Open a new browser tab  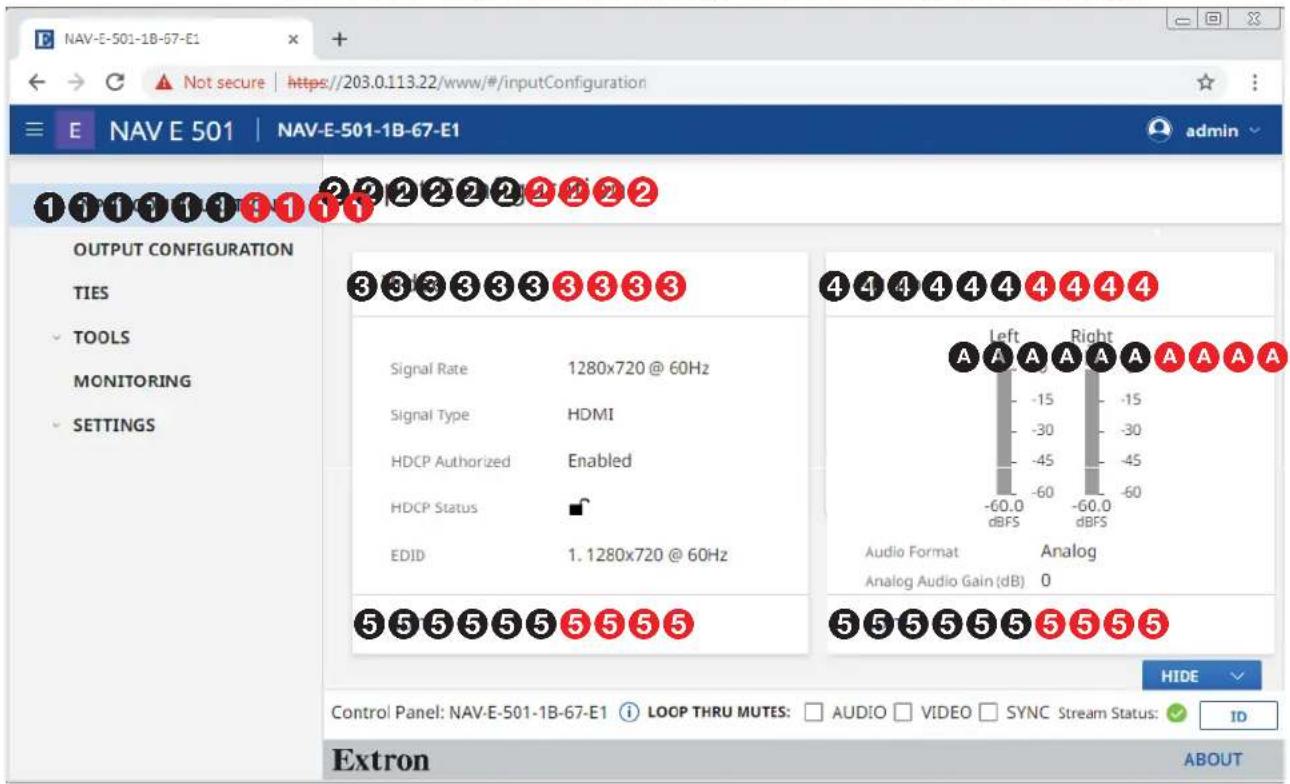click(339, 39)
